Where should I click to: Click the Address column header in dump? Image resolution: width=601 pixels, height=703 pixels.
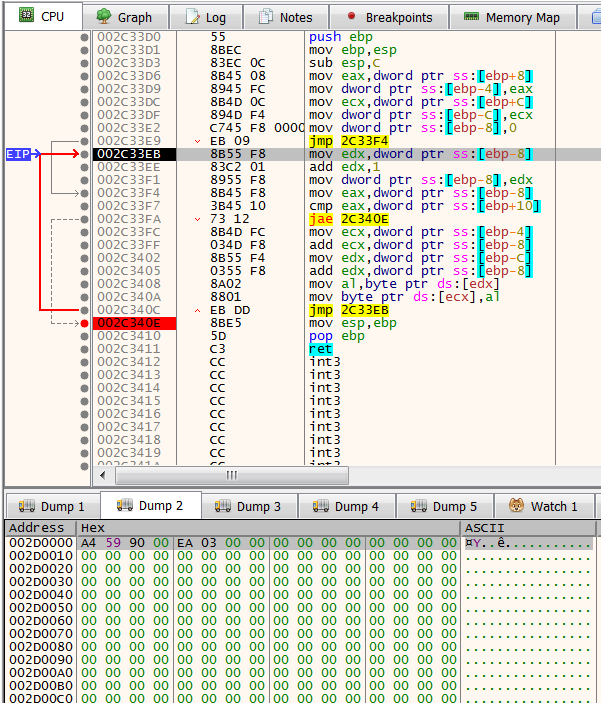click(x=40, y=528)
